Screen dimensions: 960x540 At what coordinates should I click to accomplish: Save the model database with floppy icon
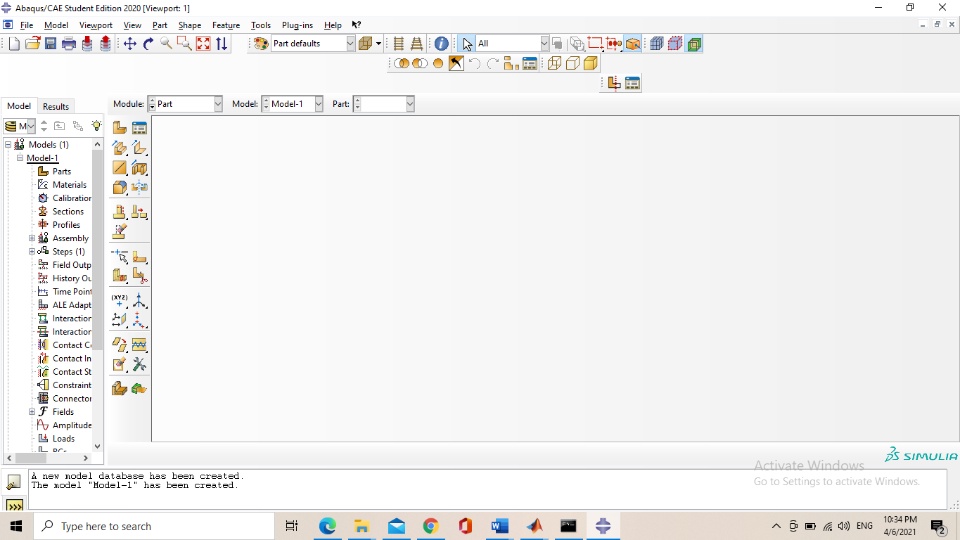pyautogui.click(x=51, y=43)
